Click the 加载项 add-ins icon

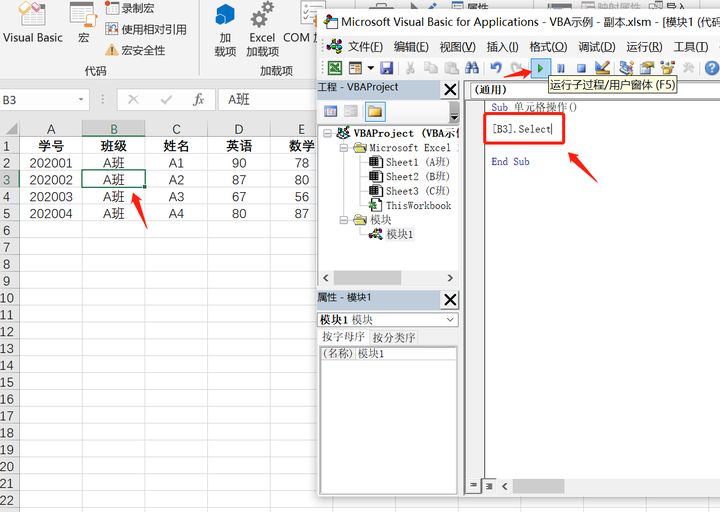225,30
